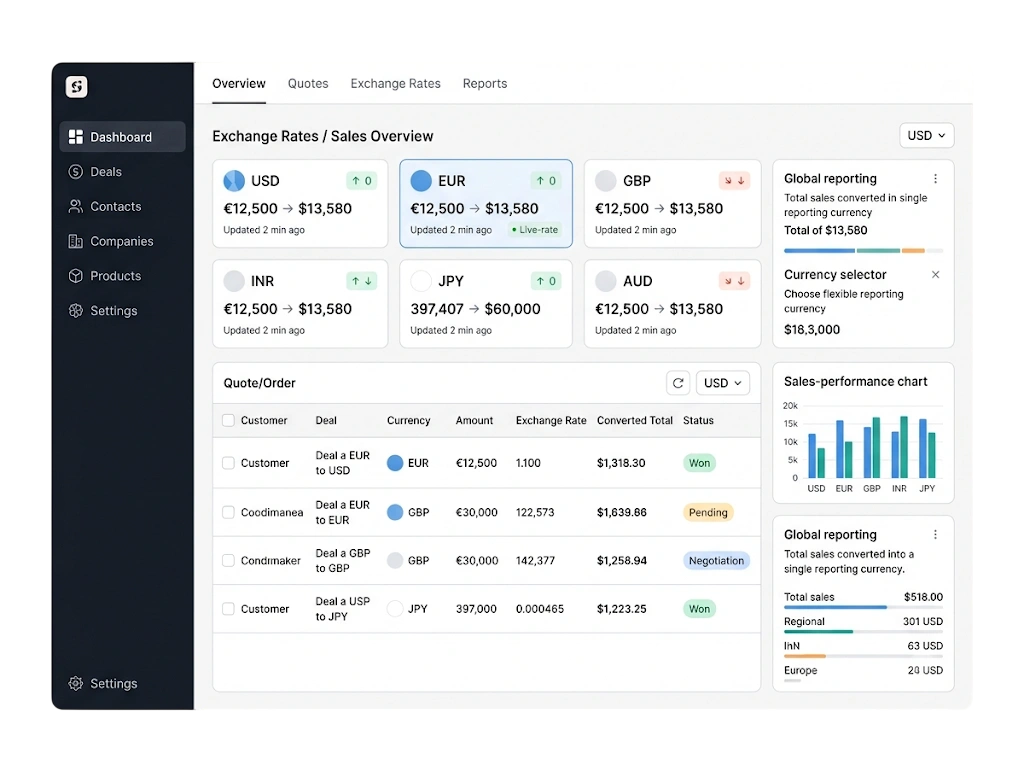Open Settings below Products in sidebar
The width and height of the screenshot is (1024, 765).
coord(103,310)
